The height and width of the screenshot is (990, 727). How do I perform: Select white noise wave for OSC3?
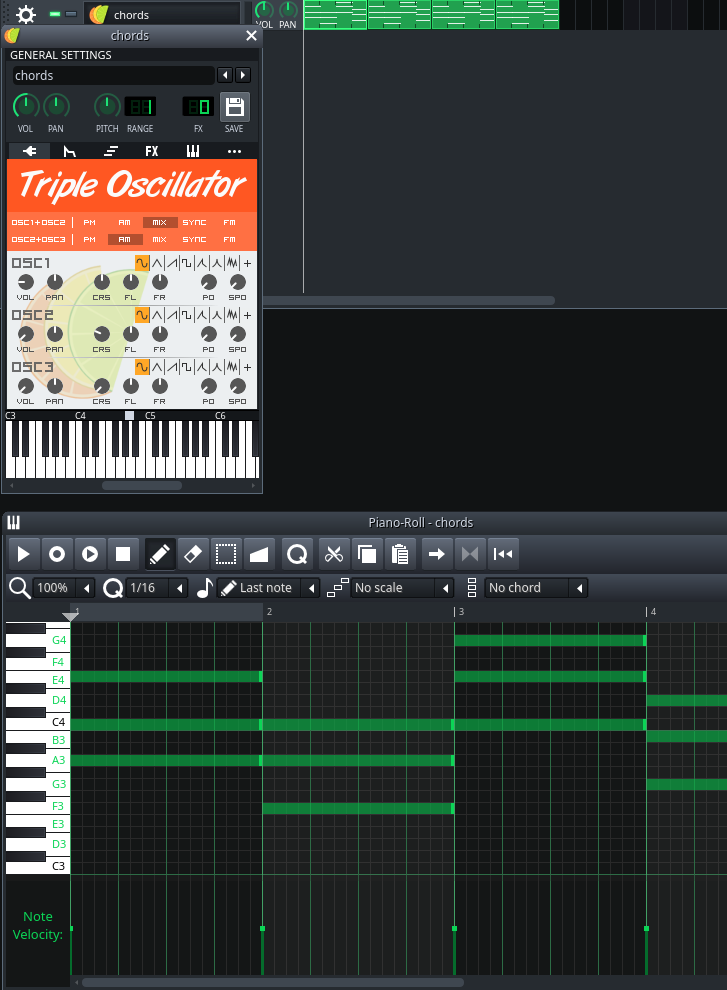pyautogui.click(x=232, y=367)
